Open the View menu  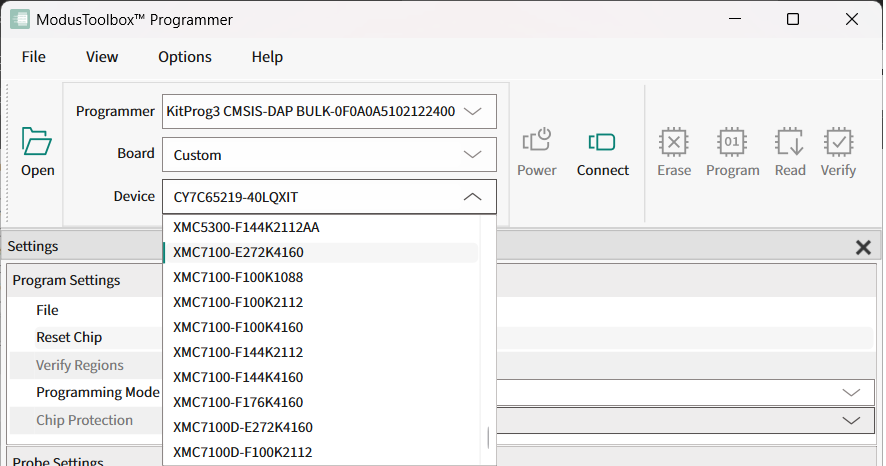[x=102, y=57]
